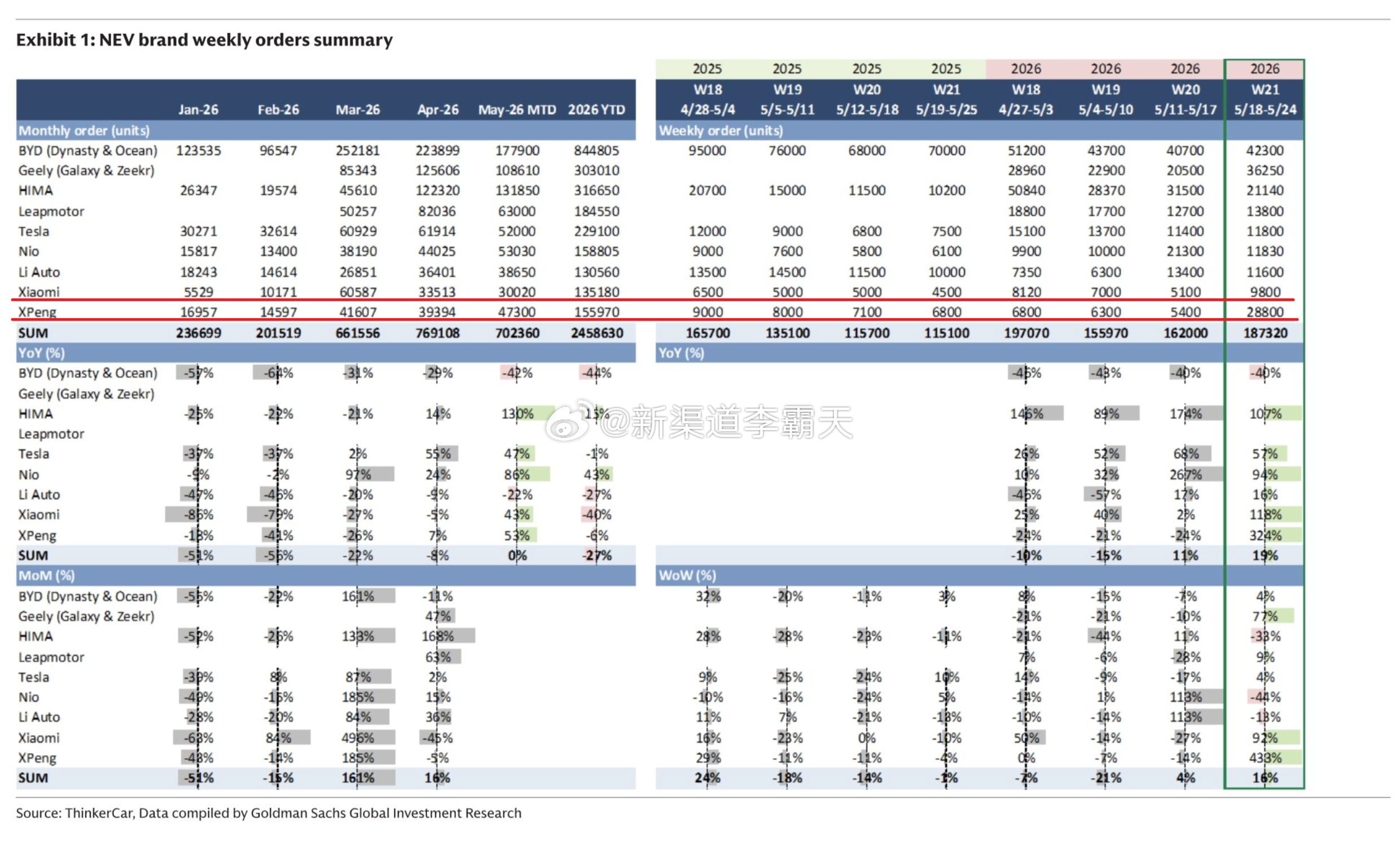Select "XPeng" label under Monthly order (units)
The height and width of the screenshot is (841, 1400).
tap(37, 312)
